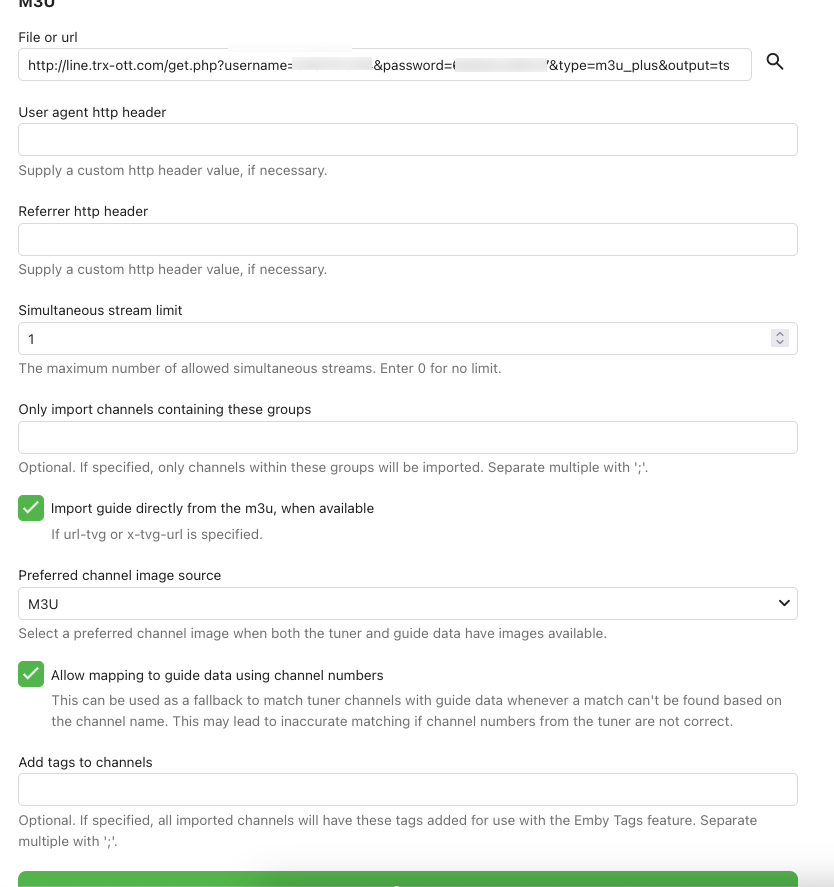Click inside the Simultaneous stream limit box
834x887 pixels.
coord(390,339)
